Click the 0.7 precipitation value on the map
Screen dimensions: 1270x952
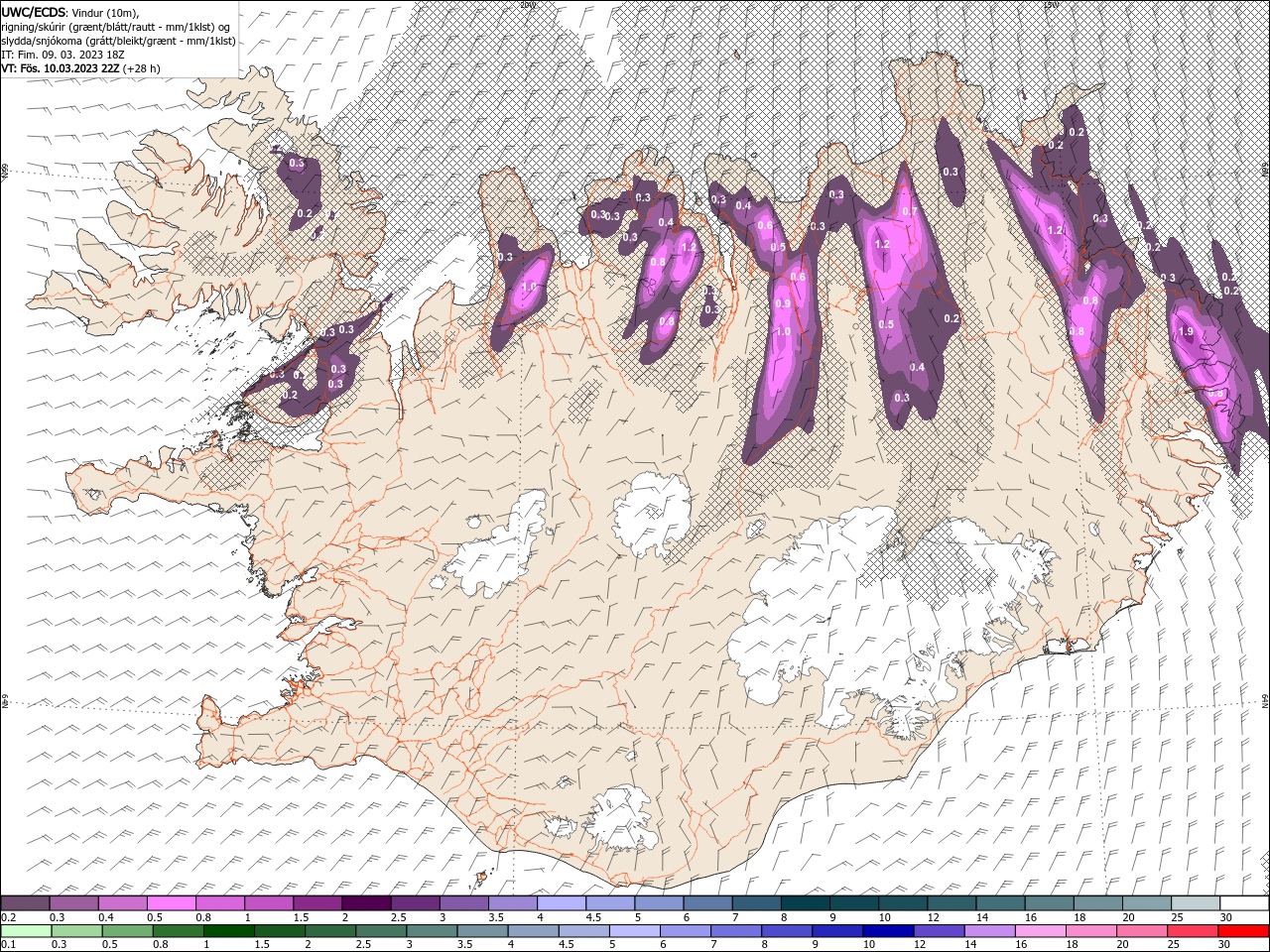(x=908, y=212)
